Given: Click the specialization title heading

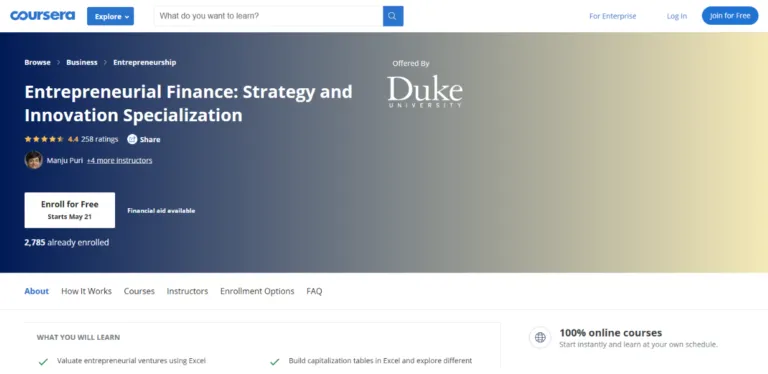Looking at the screenshot, I should [189, 103].
